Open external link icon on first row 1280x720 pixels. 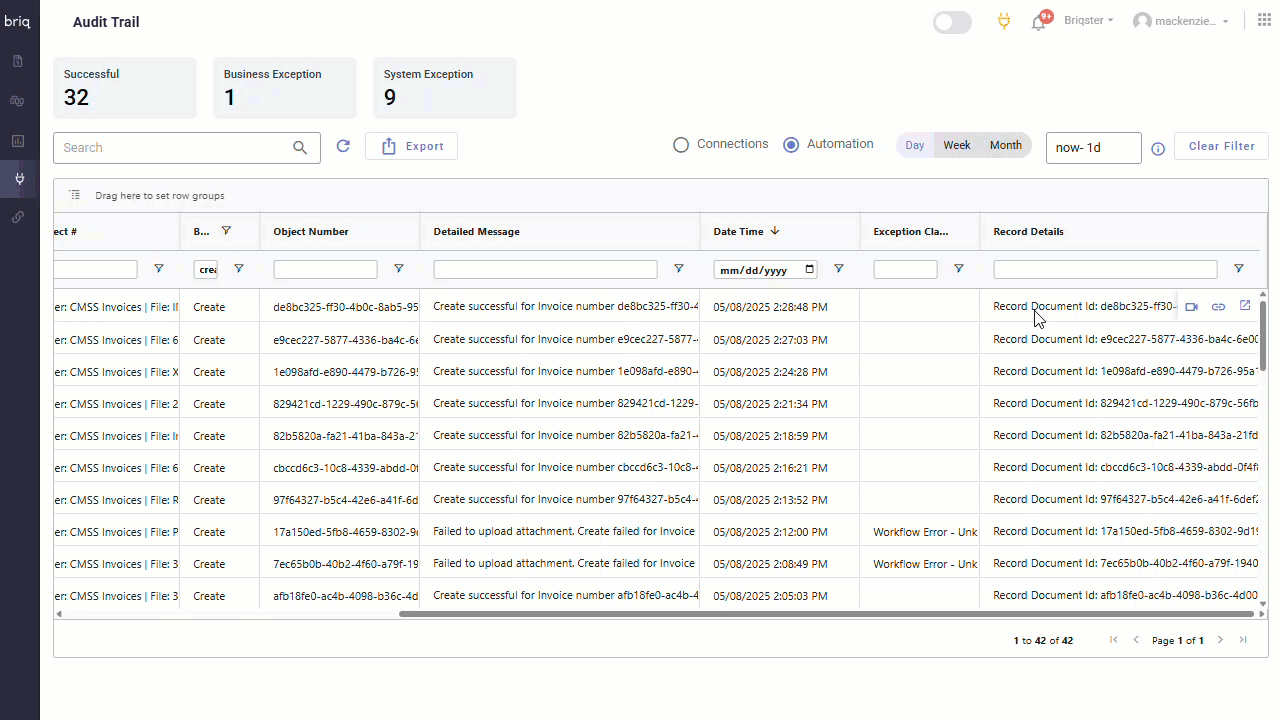[1245, 306]
